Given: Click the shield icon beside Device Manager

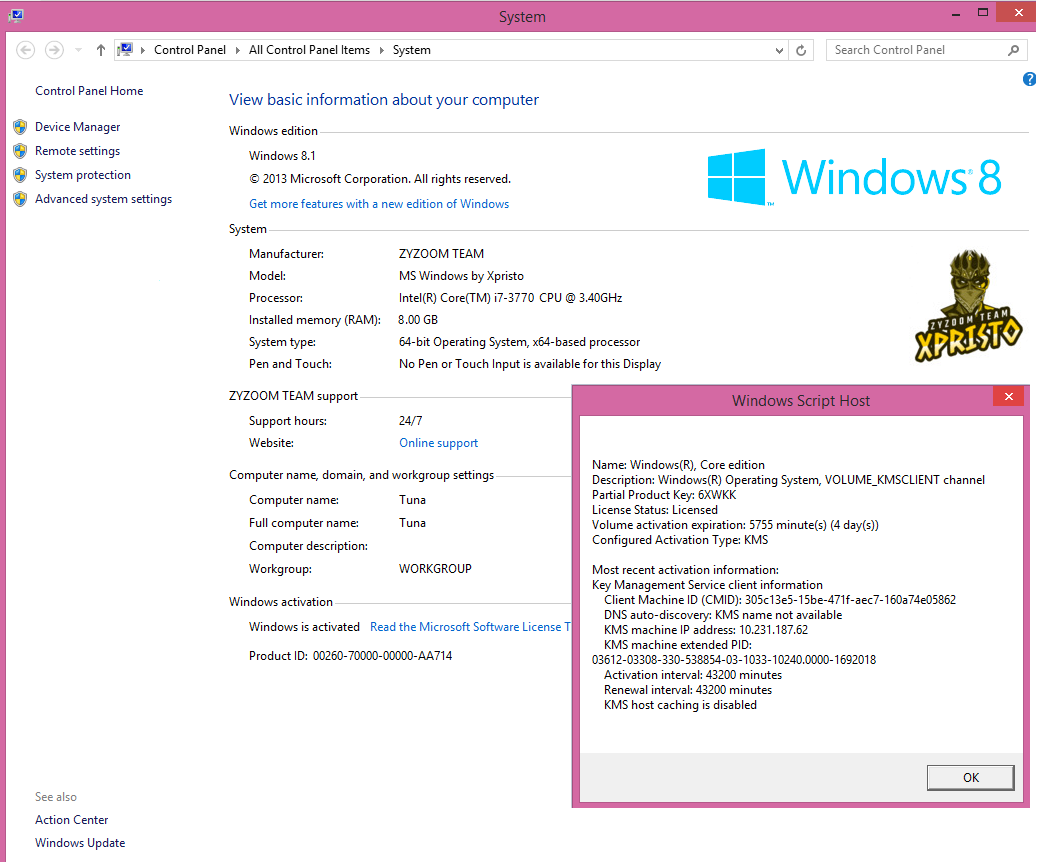Looking at the screenshot, I should (21, 126).
